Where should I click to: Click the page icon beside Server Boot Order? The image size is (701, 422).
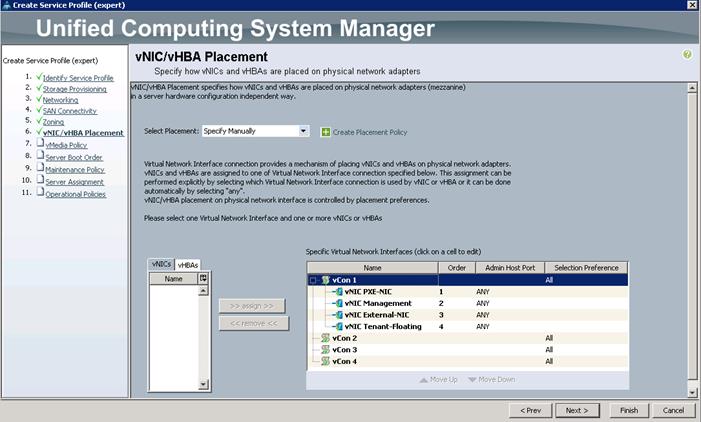(x=40, y=156)
